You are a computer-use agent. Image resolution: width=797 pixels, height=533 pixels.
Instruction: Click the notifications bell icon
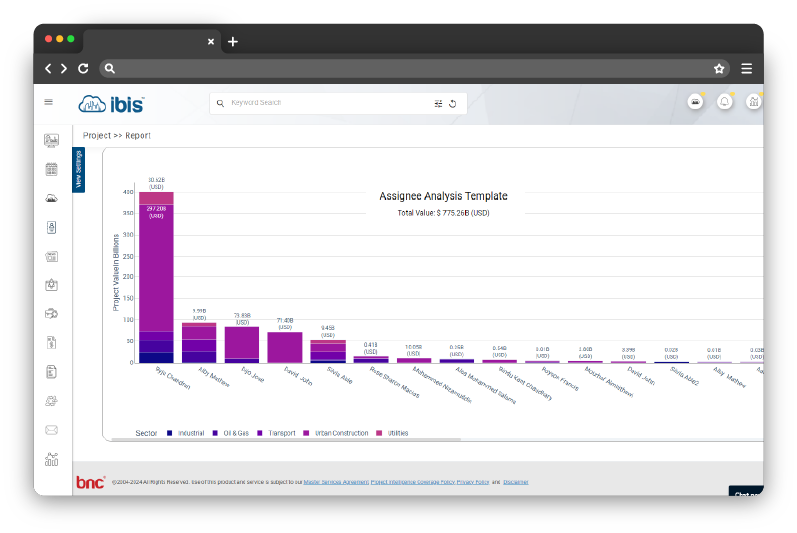click(725, 102)
